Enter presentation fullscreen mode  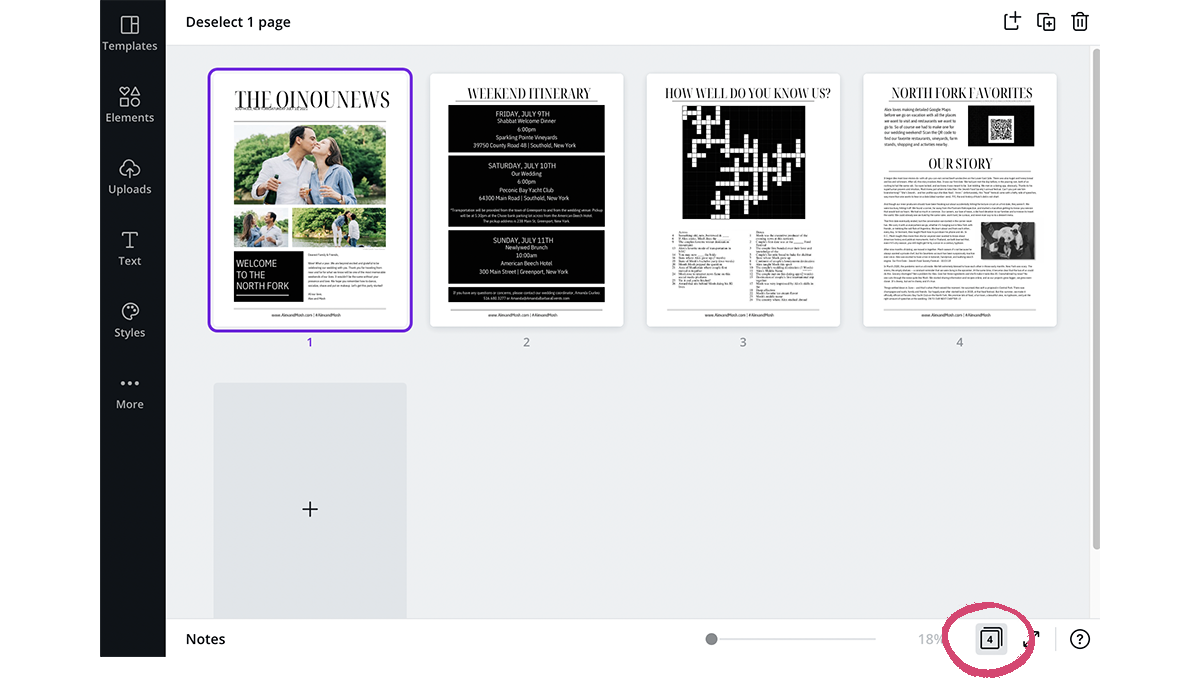pyautogui.click(x=1032, y=639)
